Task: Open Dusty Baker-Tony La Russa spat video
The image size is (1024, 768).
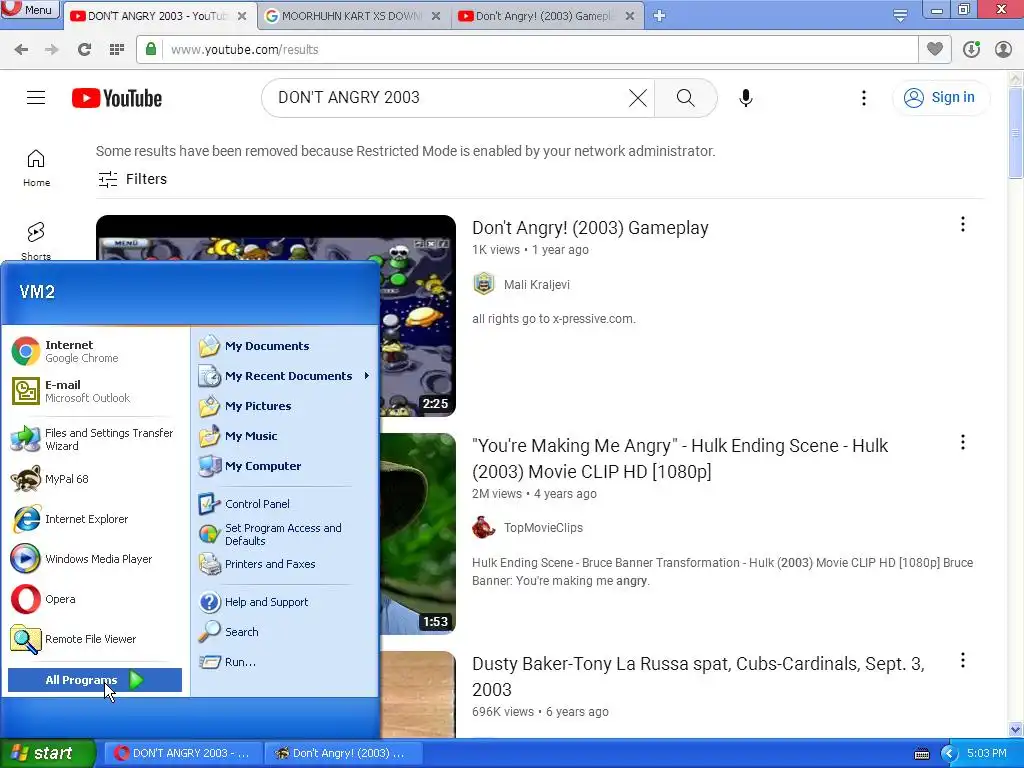Action: pyautogui.click(x=698, y=677)
